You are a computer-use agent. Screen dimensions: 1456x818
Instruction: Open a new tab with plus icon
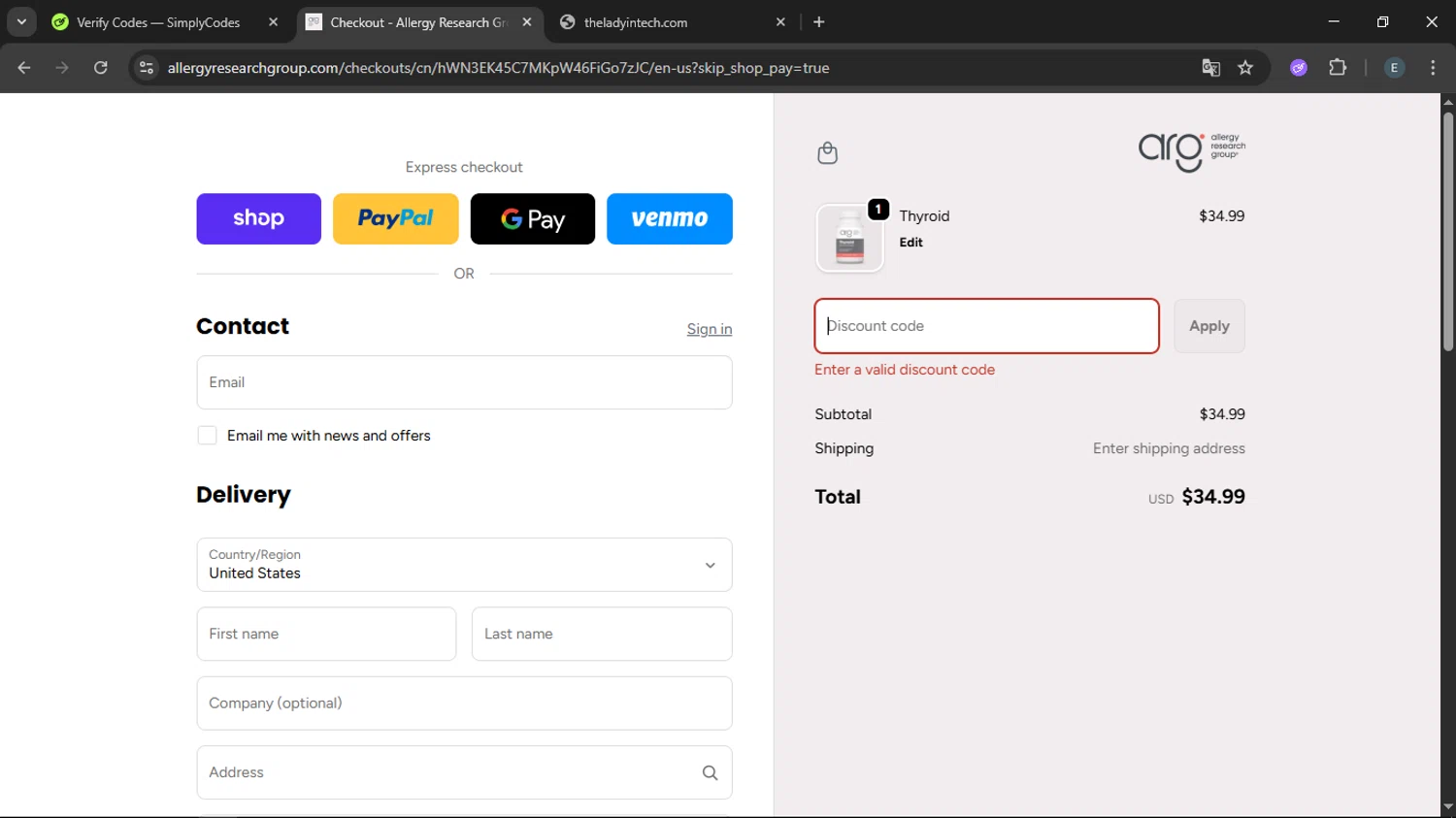point(819,22)
